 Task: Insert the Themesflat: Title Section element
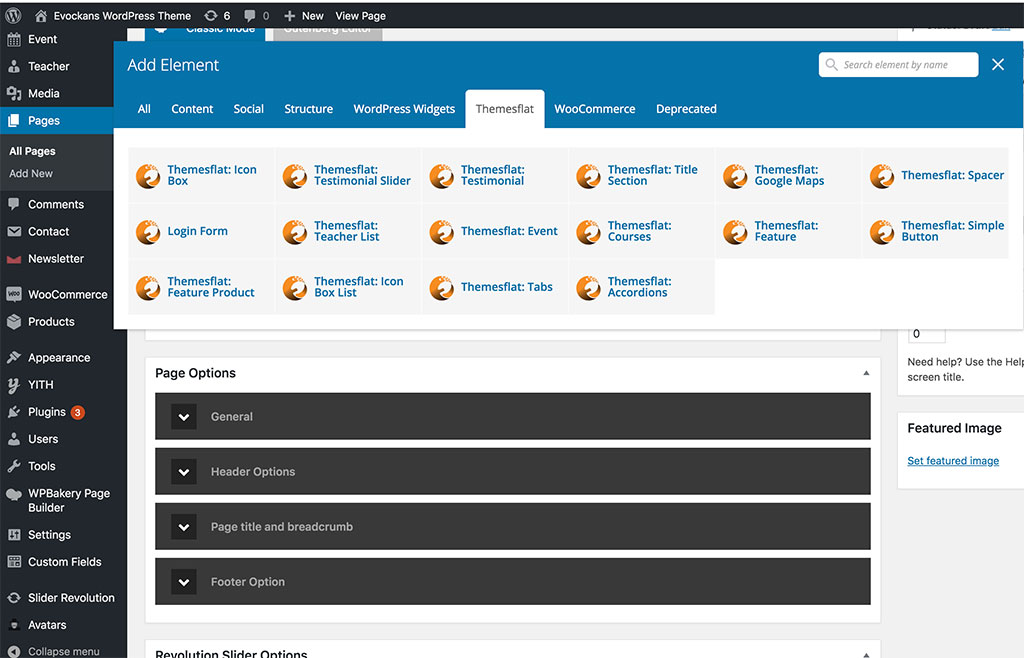(642, 176)
